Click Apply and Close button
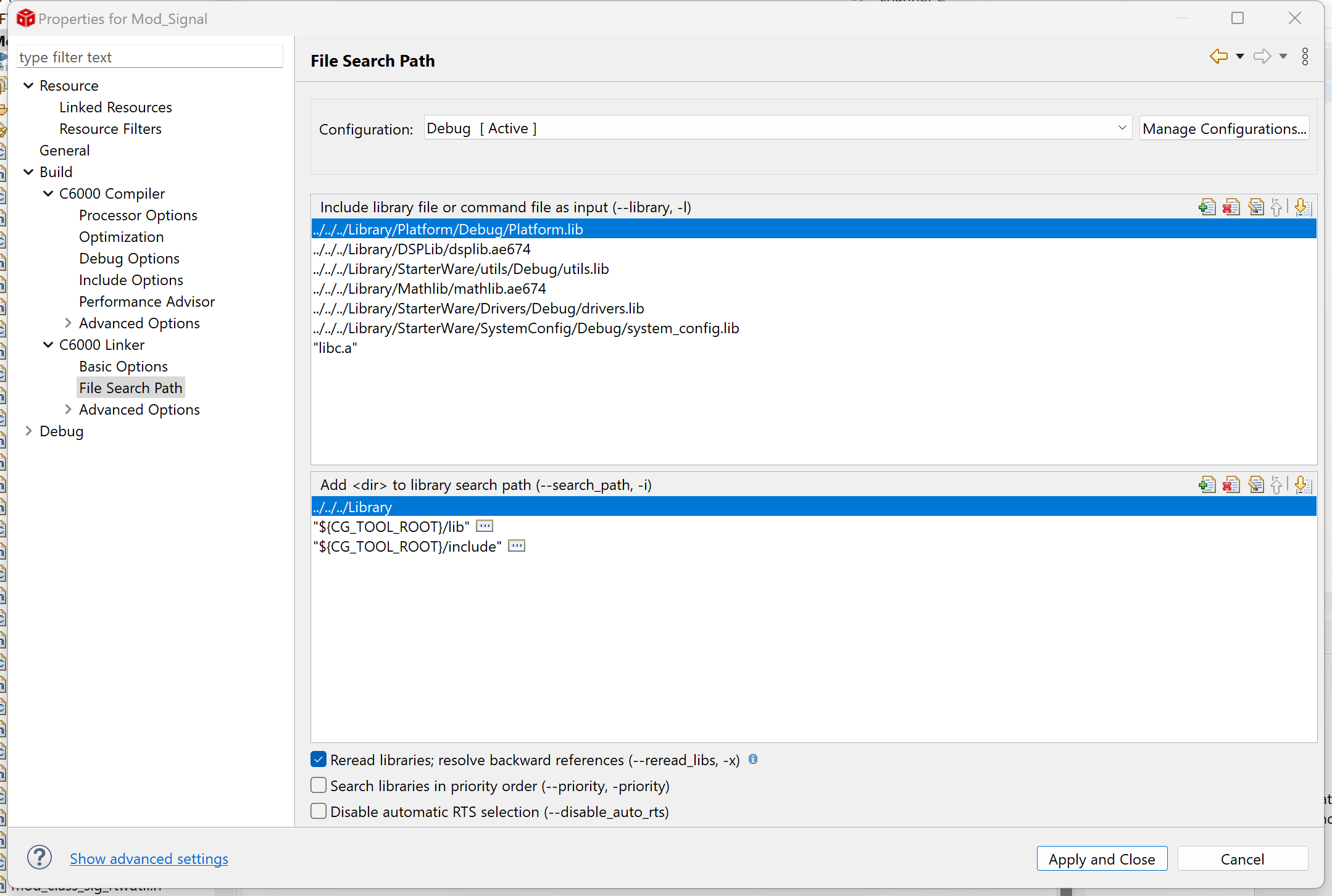Image resolution: width=1332 pixels, height=896 pixels. tap(1101, 859)
